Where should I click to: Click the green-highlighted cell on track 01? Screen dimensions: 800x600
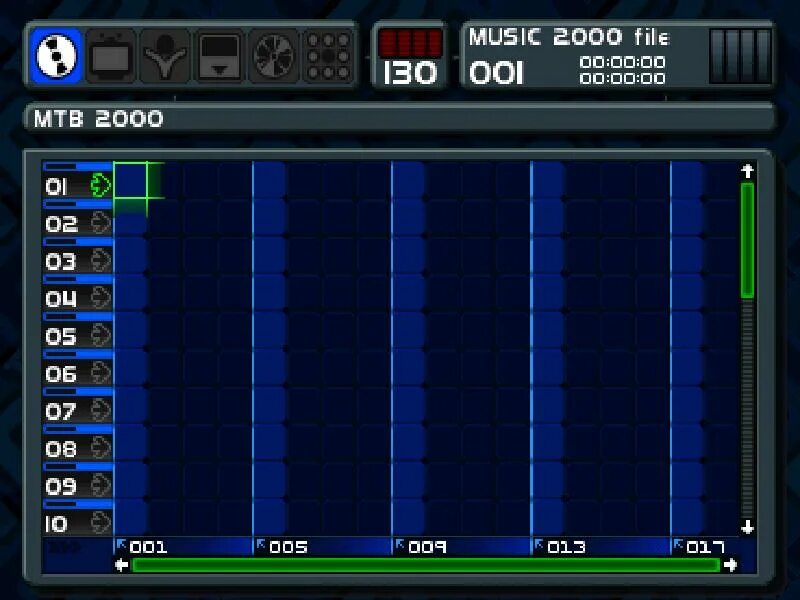click(130, 181)
